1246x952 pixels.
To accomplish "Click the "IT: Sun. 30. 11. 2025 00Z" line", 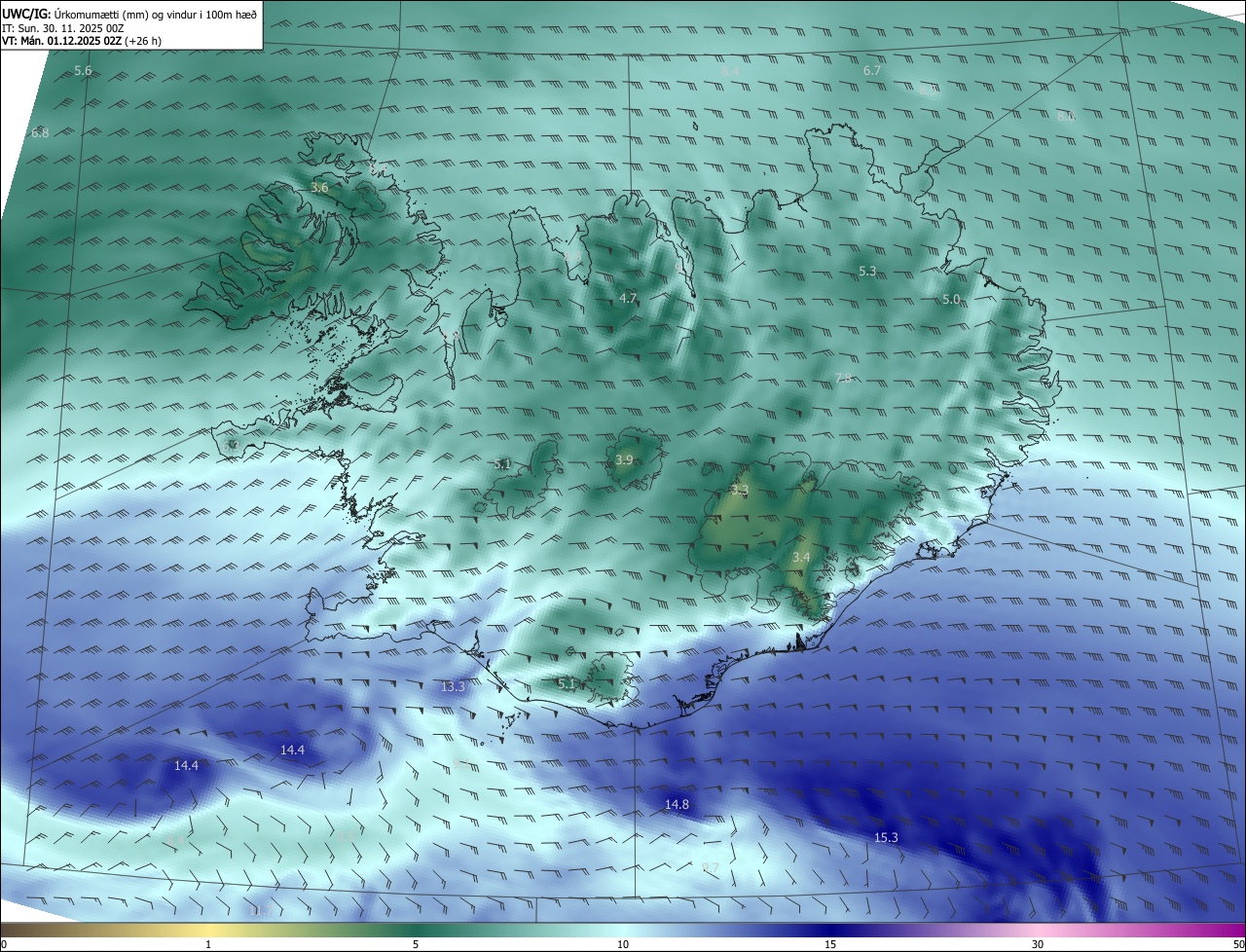I will [62, 28].
